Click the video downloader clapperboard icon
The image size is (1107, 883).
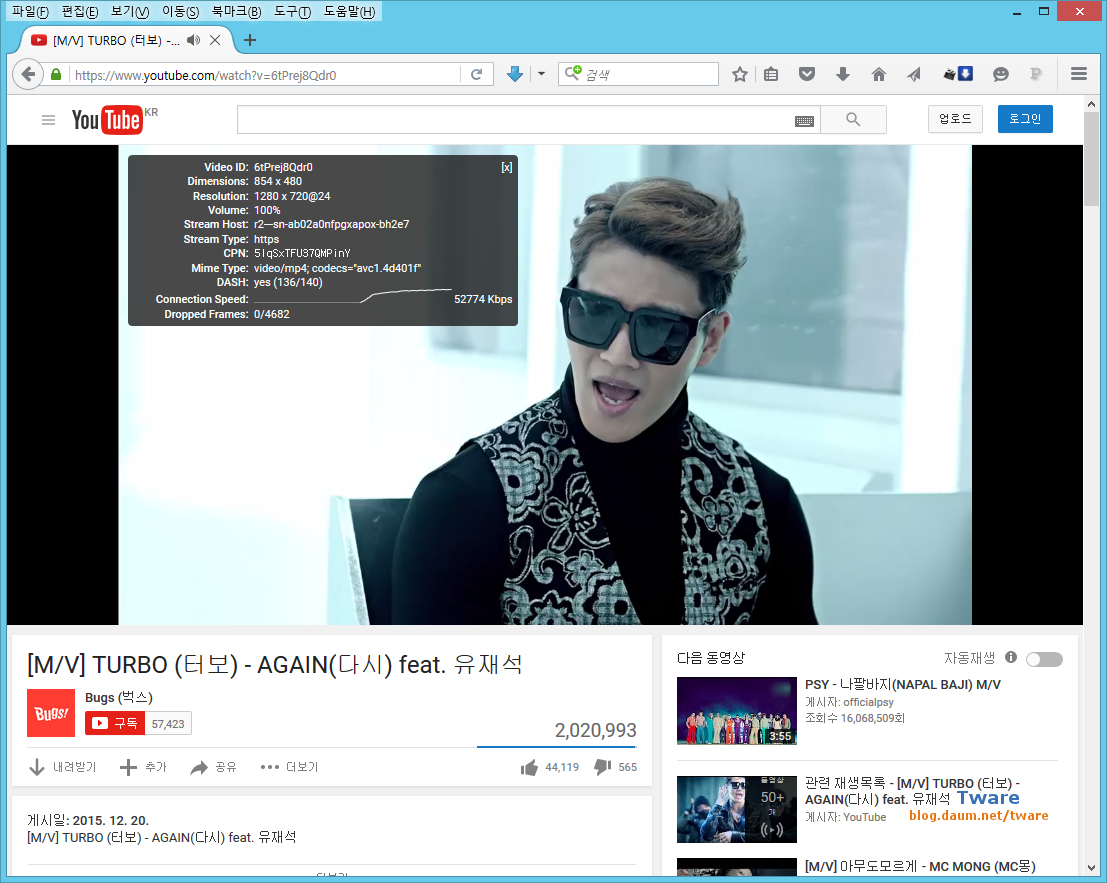tap(958, 73)
